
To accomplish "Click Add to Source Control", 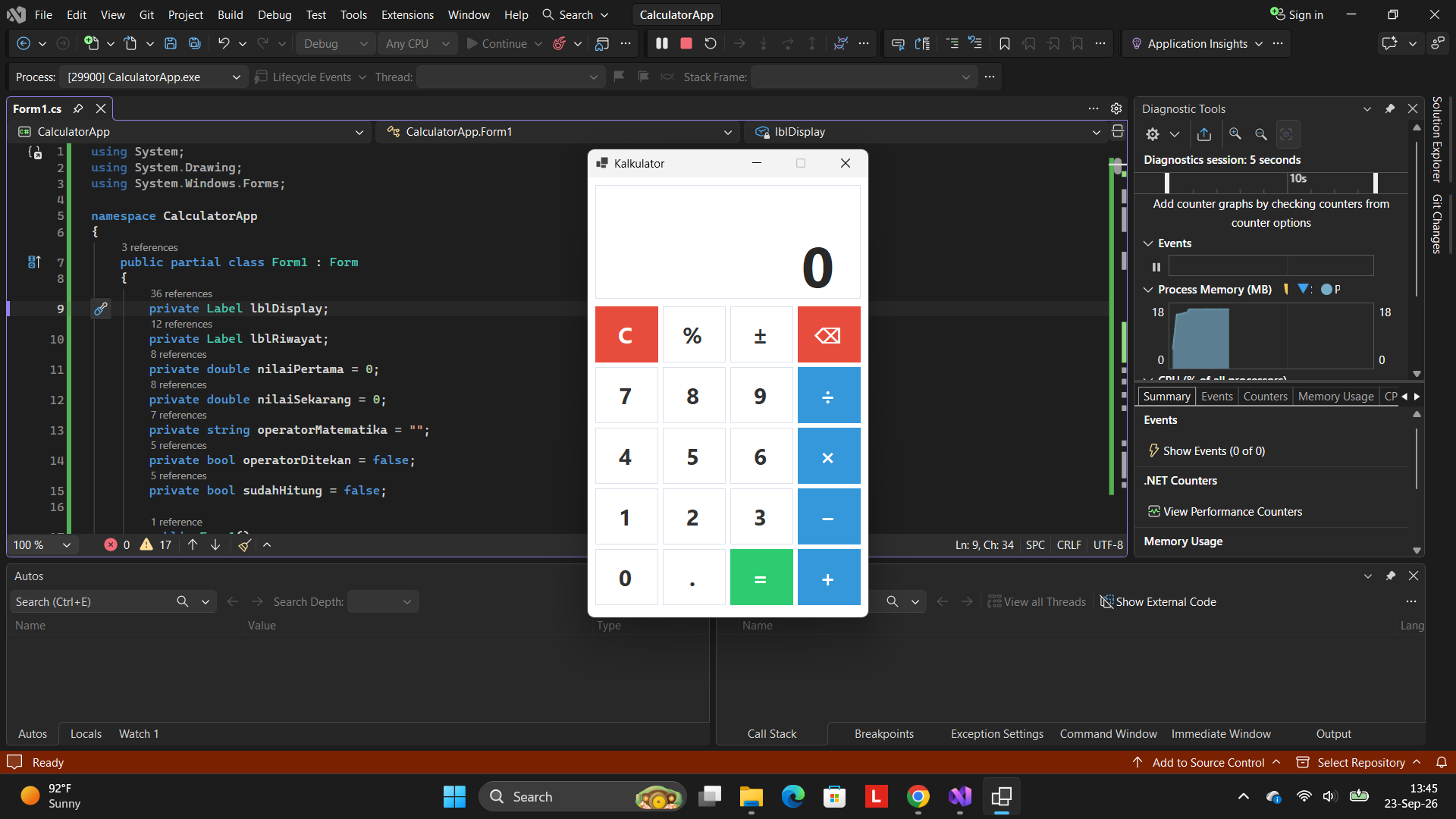I will 1207,762.
